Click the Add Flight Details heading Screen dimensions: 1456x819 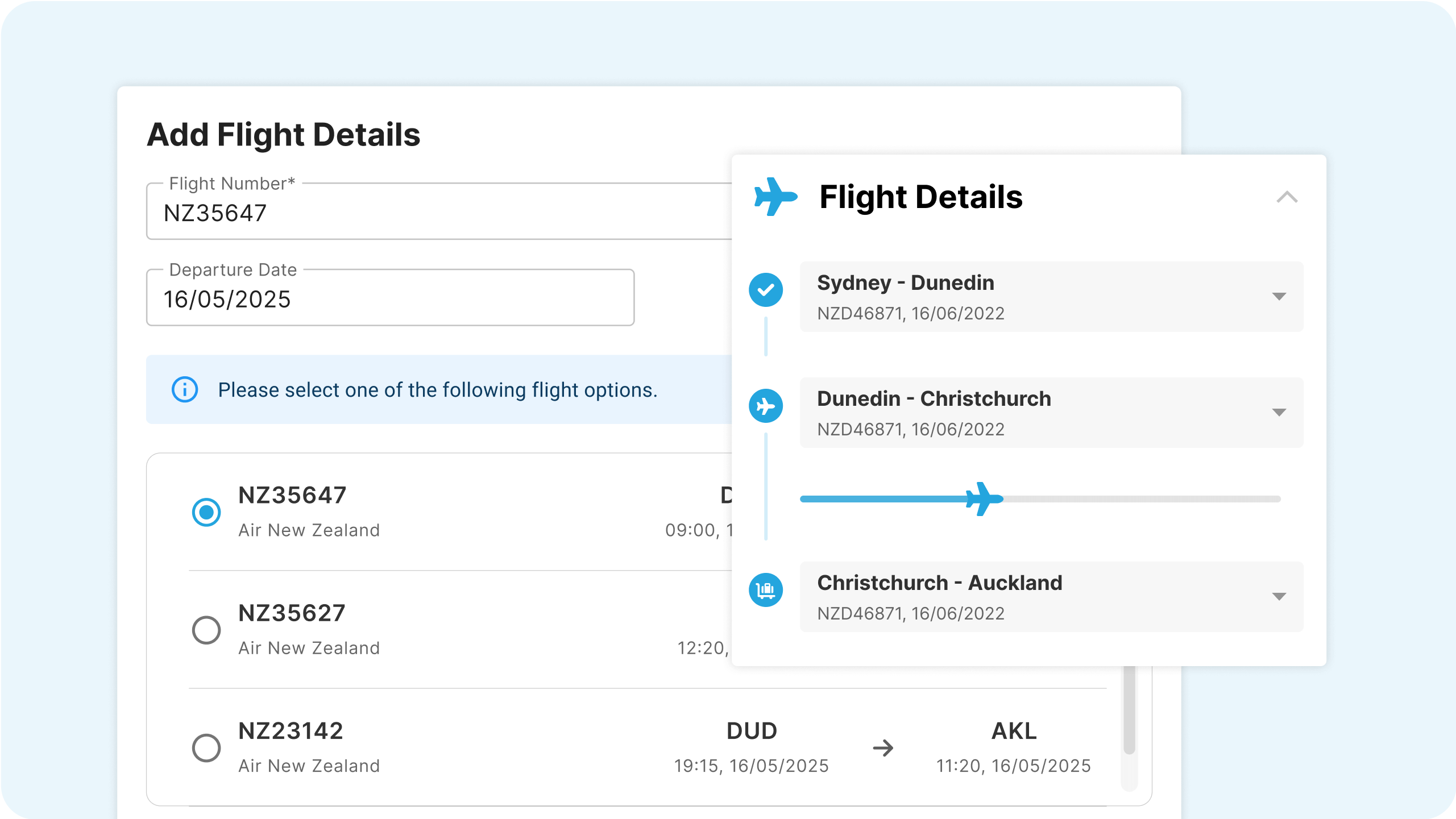click(283, 135)
